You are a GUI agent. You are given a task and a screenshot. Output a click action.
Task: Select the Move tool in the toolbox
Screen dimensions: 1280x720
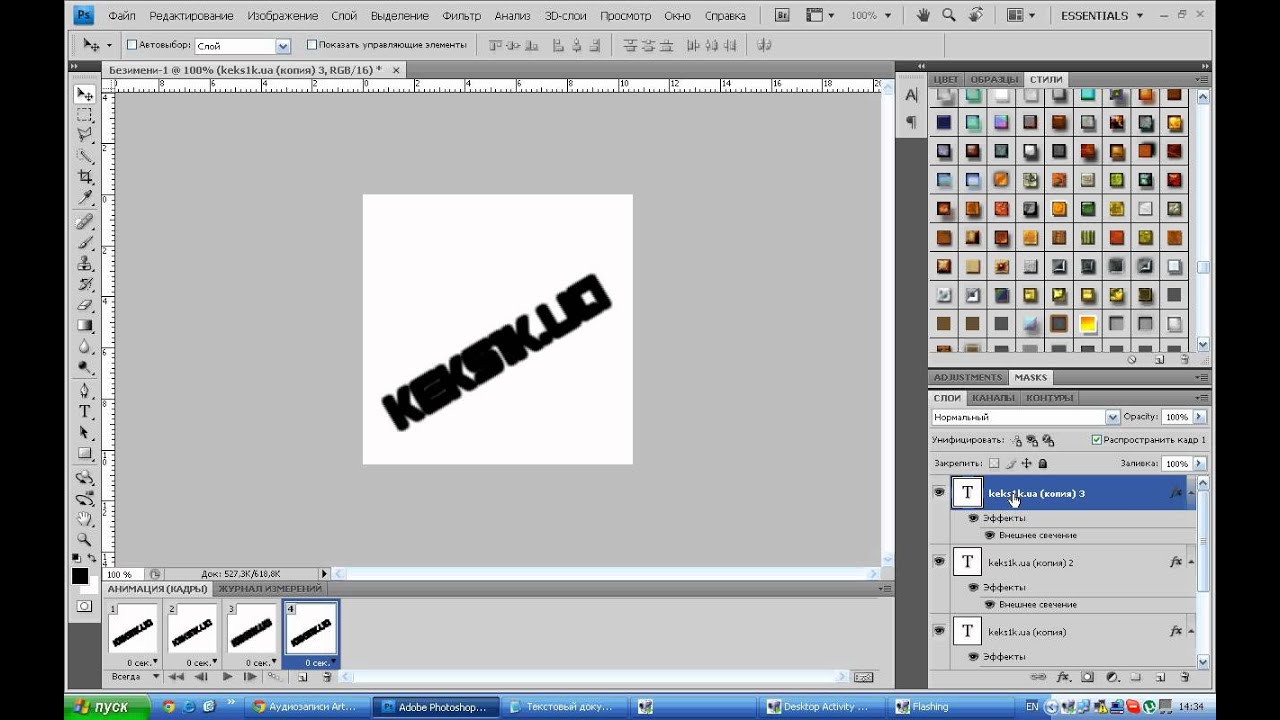pos(85,94)
